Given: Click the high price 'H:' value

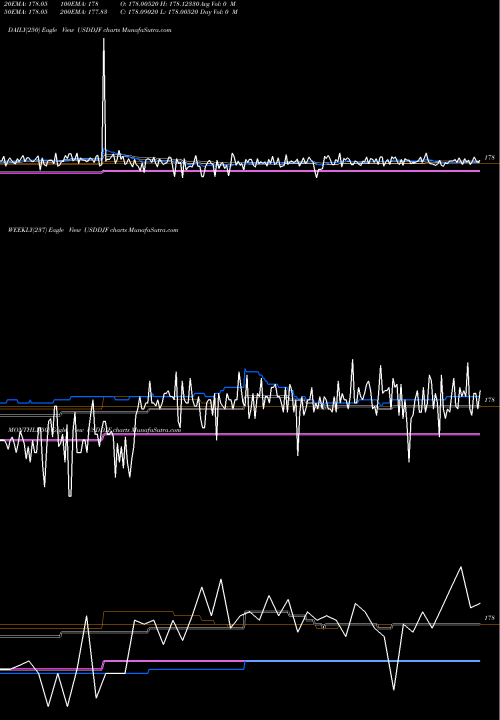Looking at the screenshot, I should pos(180,4).
